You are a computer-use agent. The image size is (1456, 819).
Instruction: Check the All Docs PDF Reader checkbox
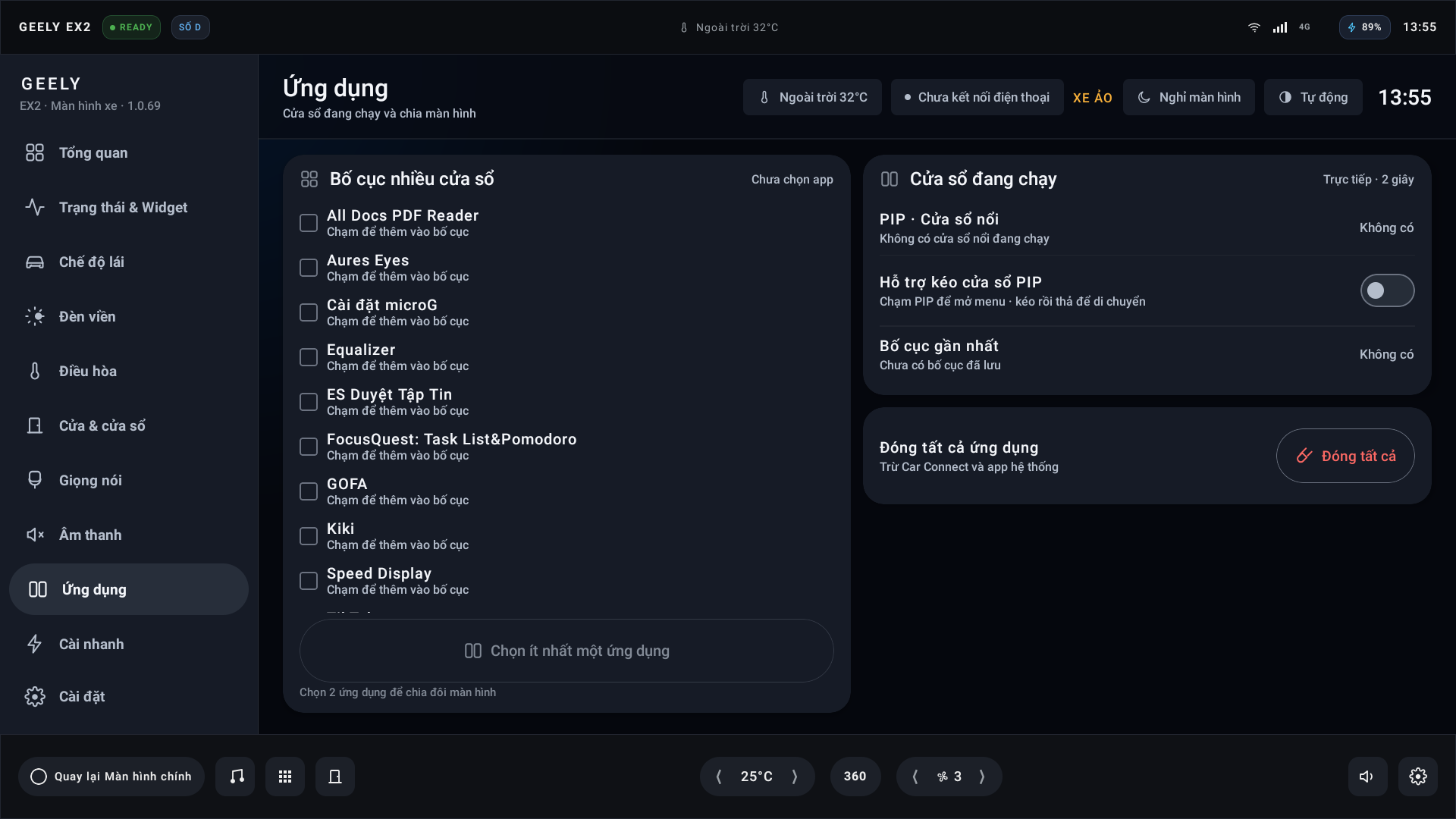(309, 223)
